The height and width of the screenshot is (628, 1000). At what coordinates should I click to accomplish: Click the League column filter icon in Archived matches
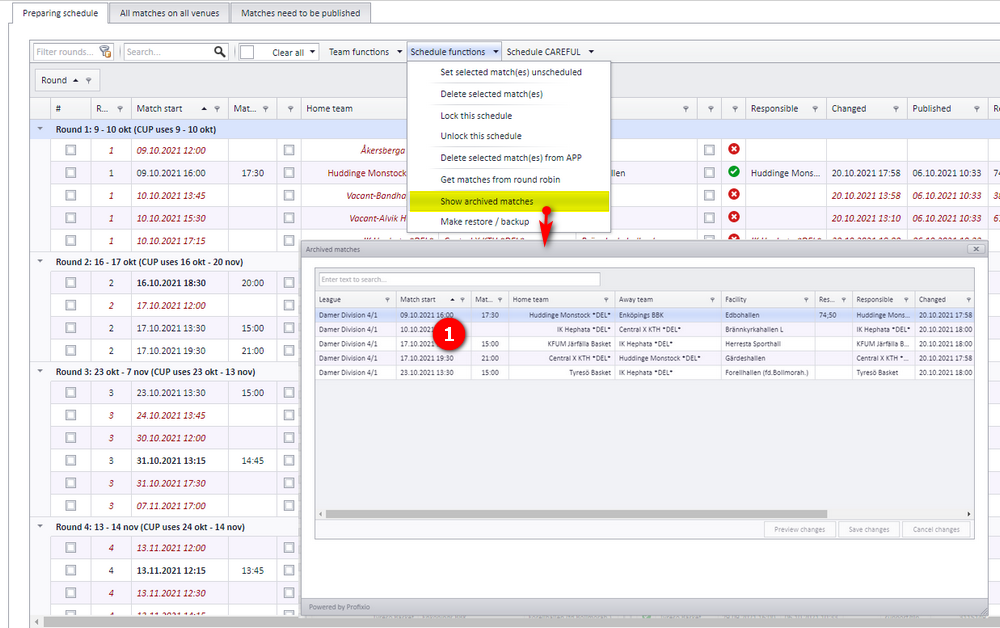coord(387,300)
